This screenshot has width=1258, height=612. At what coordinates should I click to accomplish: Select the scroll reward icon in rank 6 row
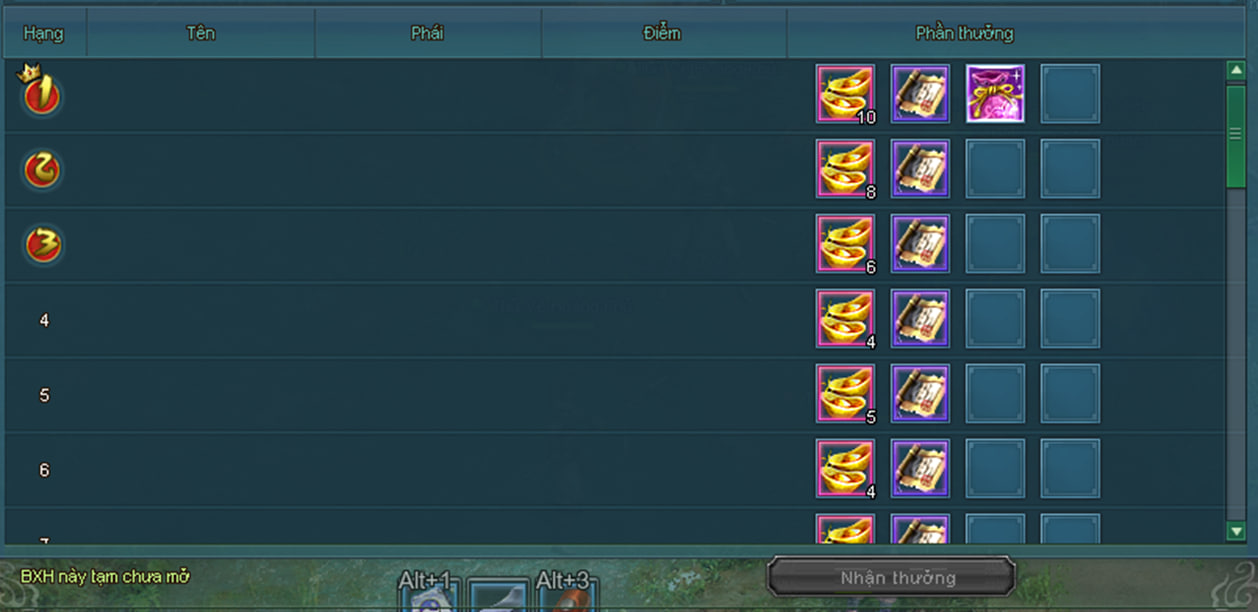920,469
